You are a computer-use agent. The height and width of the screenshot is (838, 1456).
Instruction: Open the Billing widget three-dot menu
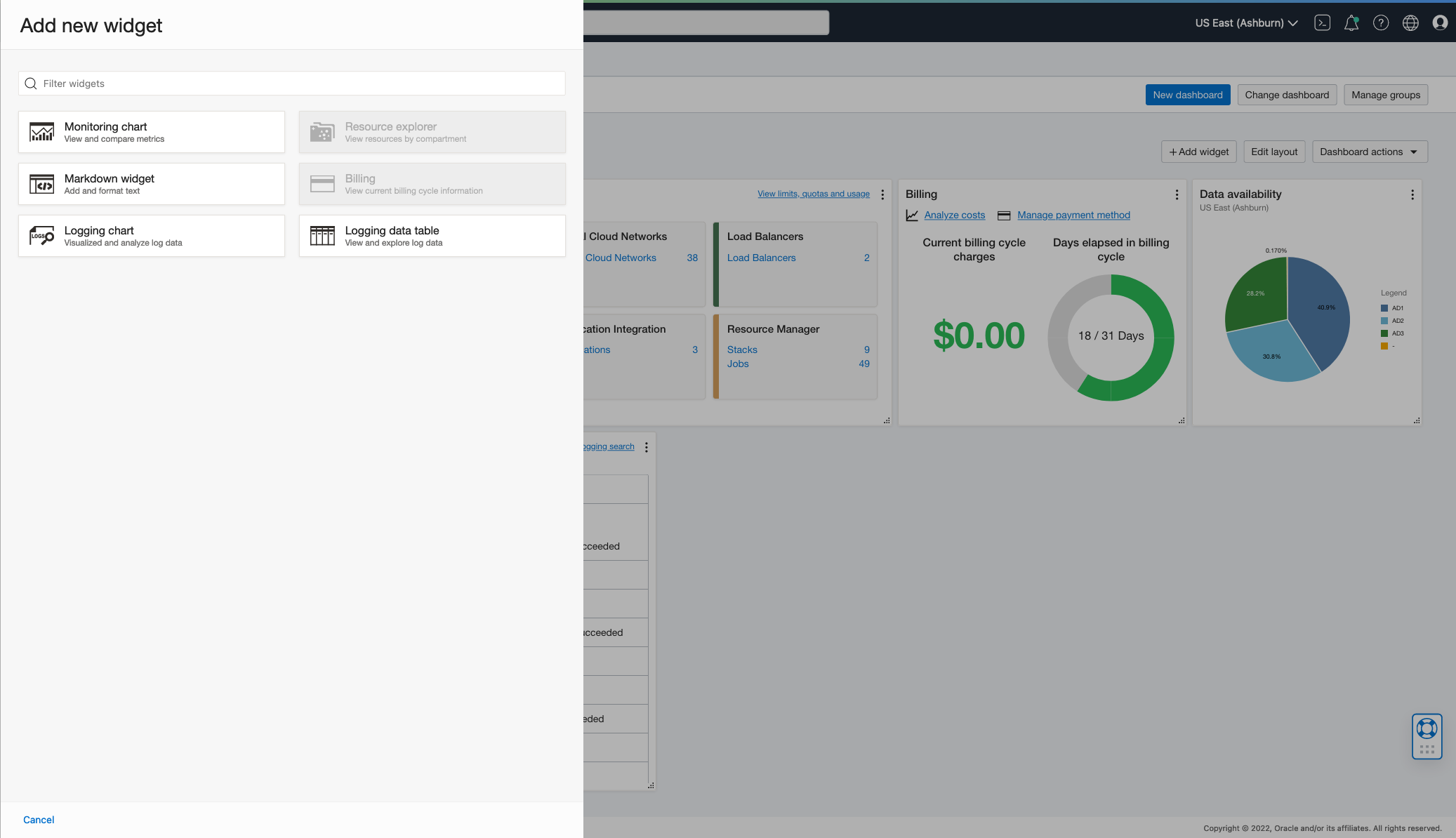(1177, 194)
